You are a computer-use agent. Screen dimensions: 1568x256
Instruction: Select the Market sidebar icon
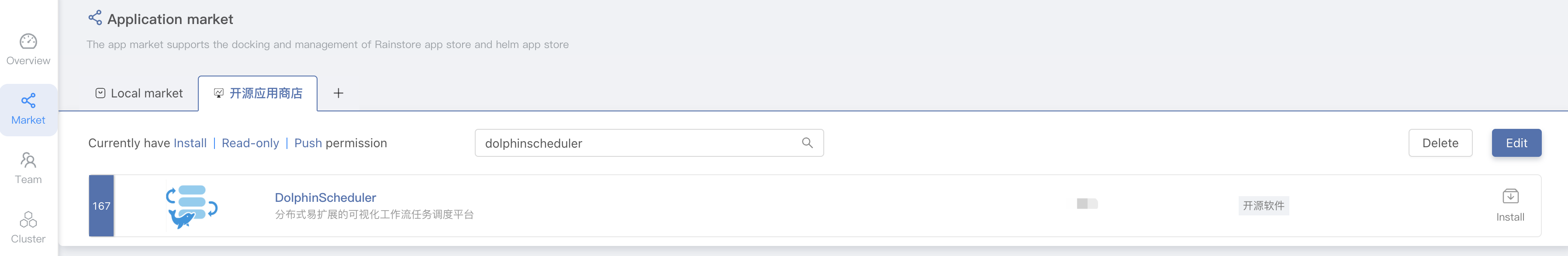tap(28, 100)
